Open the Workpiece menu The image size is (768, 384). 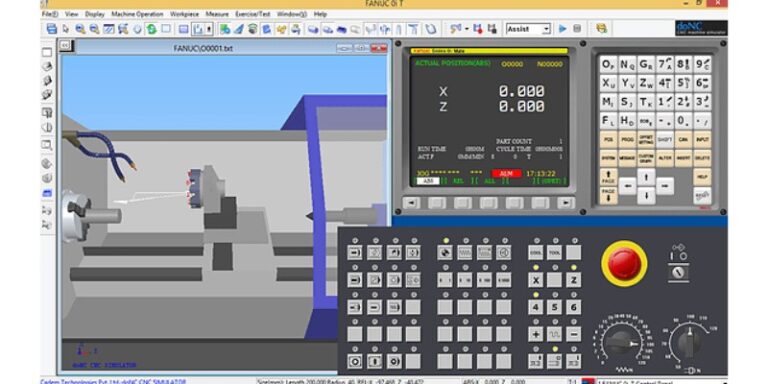click(x=185, y=14)
